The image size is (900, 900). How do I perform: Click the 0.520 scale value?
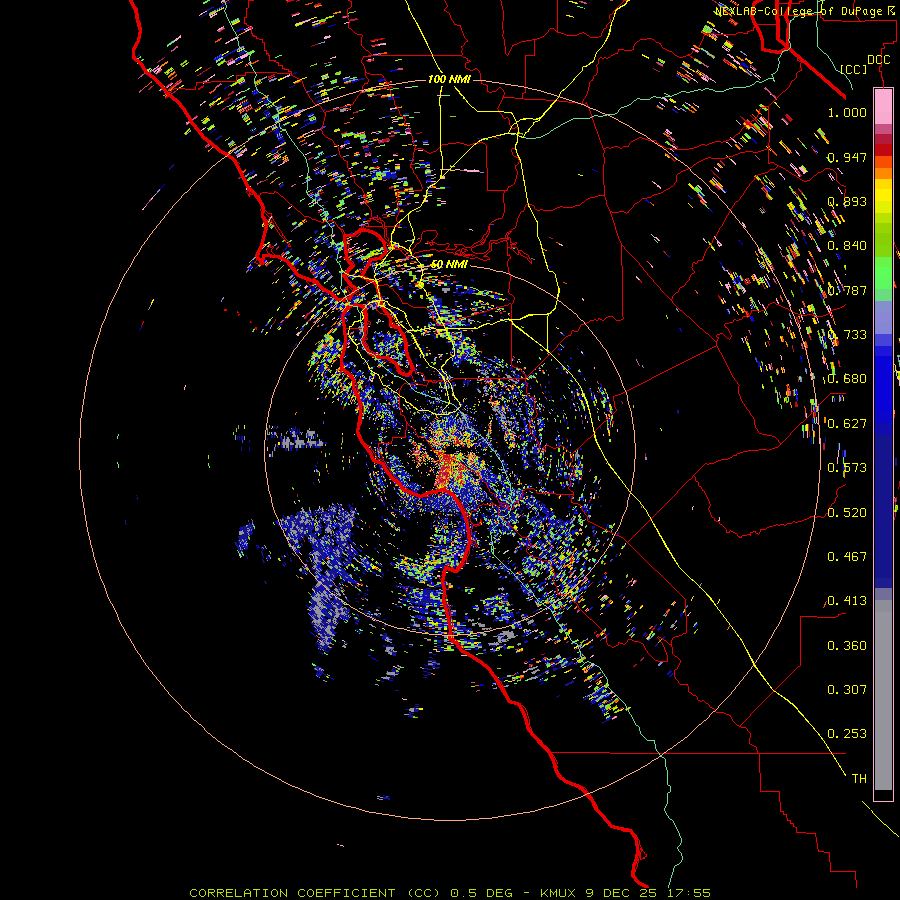pyautogui.click(x=847, y=513)
